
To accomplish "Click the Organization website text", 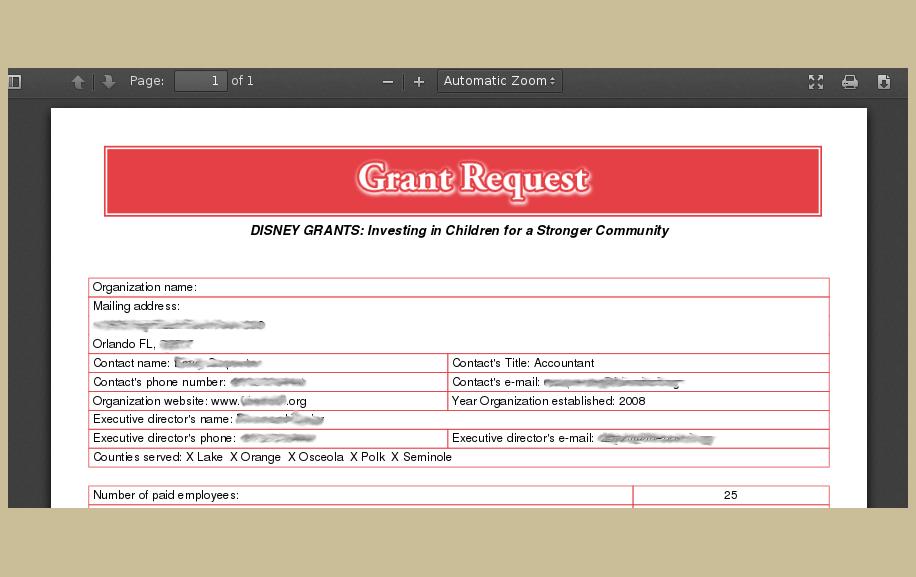I will coord(199,401).
